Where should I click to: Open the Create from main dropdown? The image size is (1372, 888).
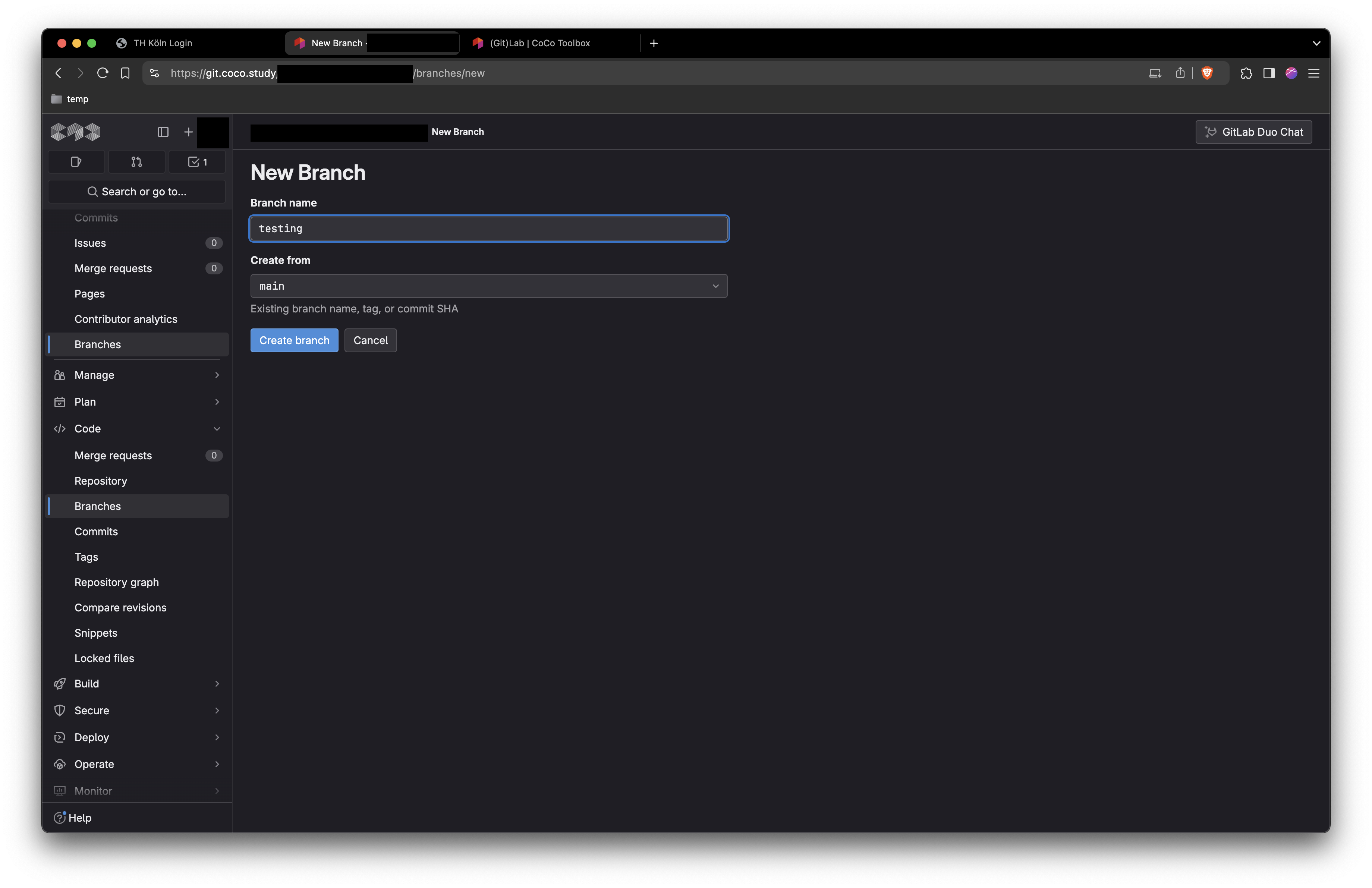click(489, 286)
